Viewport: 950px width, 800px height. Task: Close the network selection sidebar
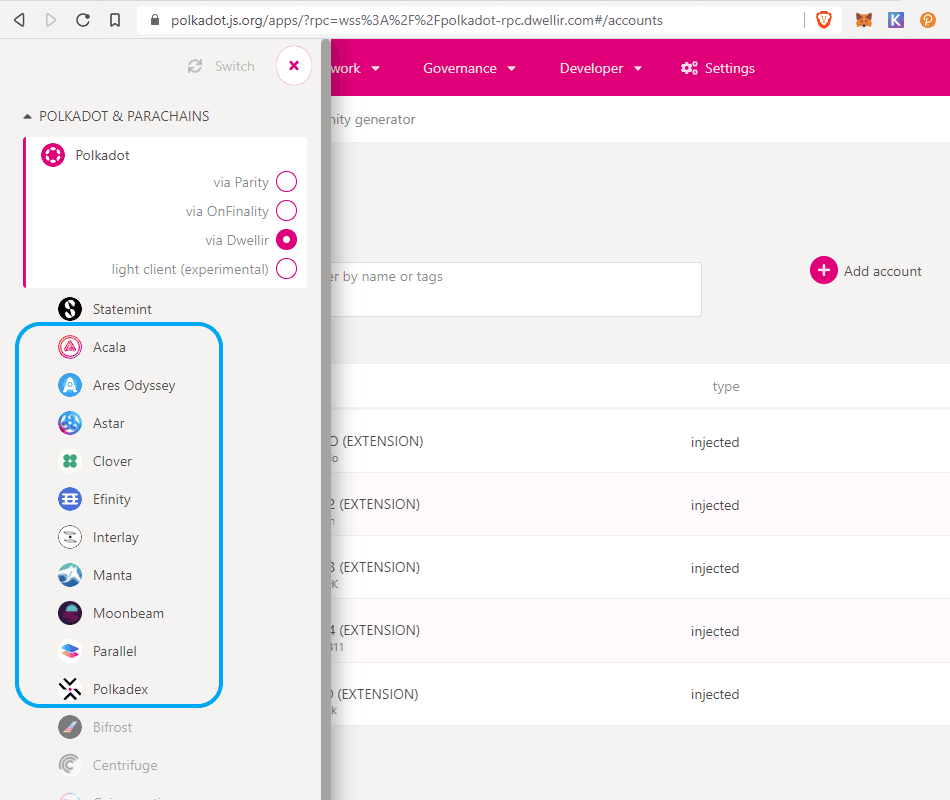[x=293, y=66]
